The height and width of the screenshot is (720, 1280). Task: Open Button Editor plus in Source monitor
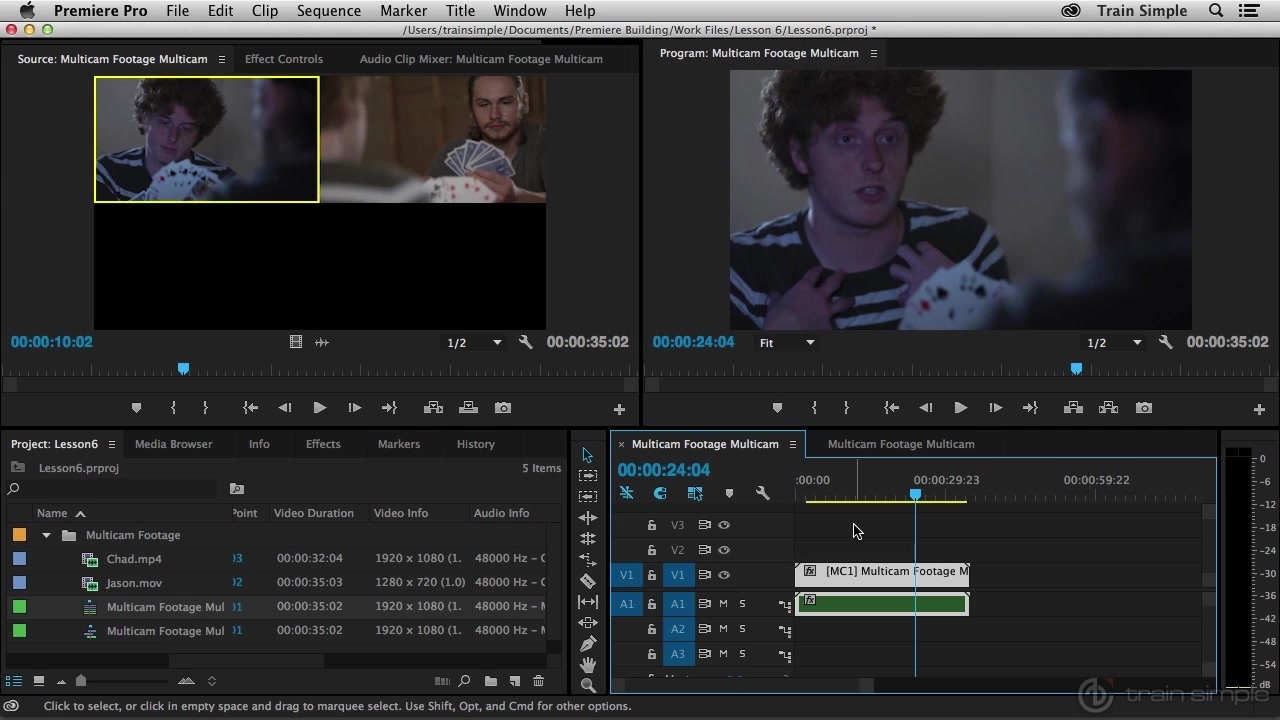(619, 409)
